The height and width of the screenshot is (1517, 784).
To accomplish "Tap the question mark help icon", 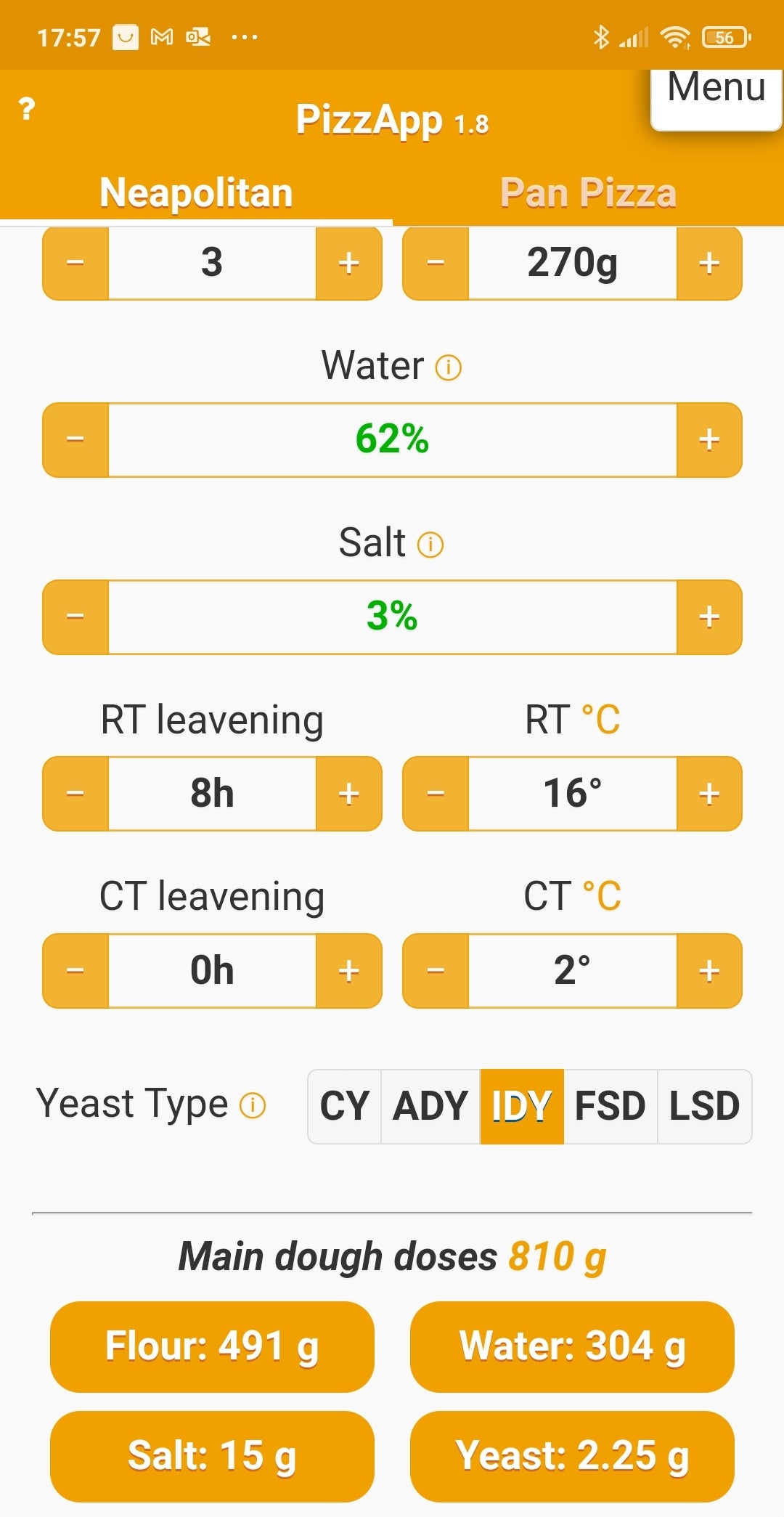I will point(27,109).
